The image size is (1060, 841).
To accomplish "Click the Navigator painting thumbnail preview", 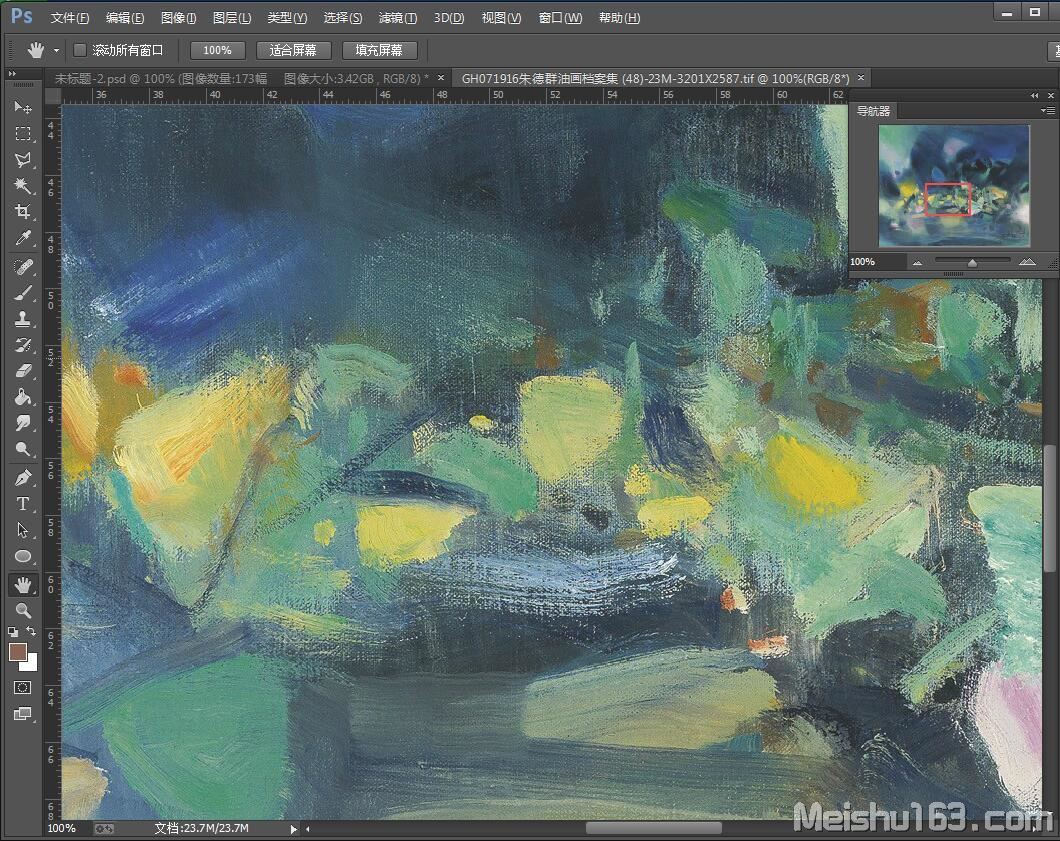I will click(954, 185).
